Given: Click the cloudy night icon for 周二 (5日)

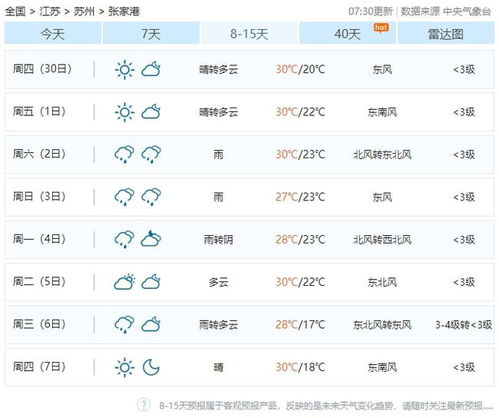Looking at the screenshot, I should coord(151,282).
